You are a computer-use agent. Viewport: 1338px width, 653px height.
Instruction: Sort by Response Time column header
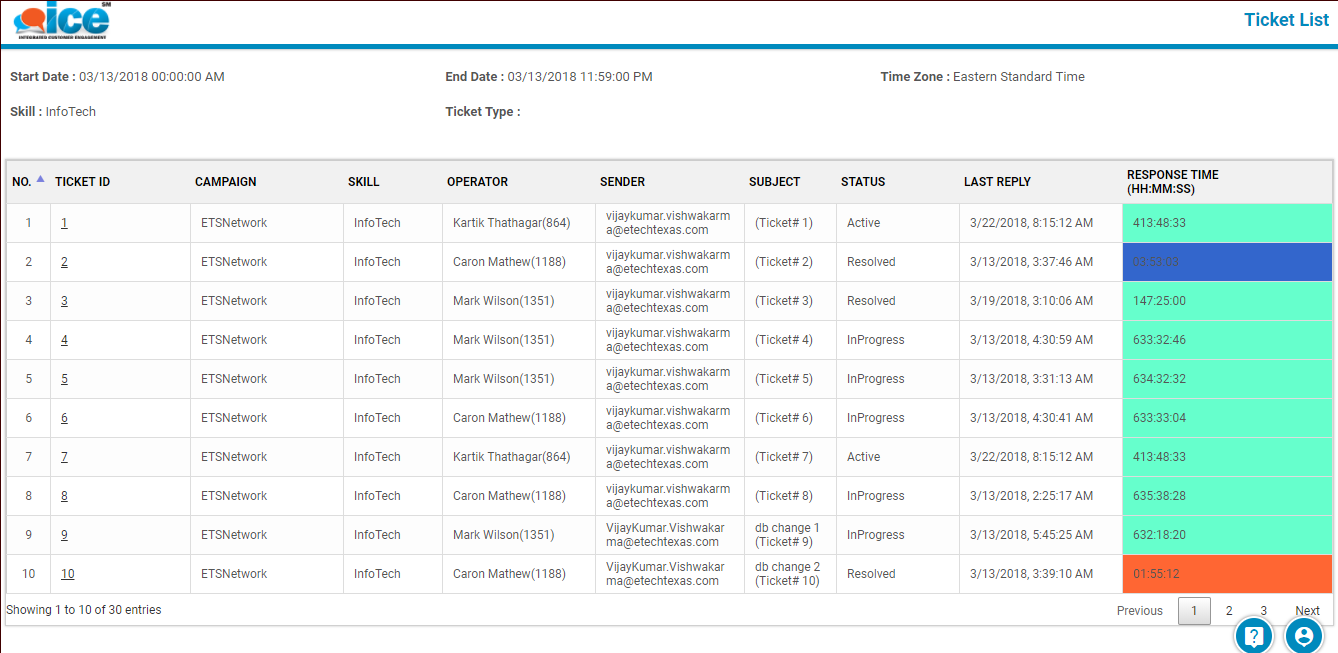1172,181
